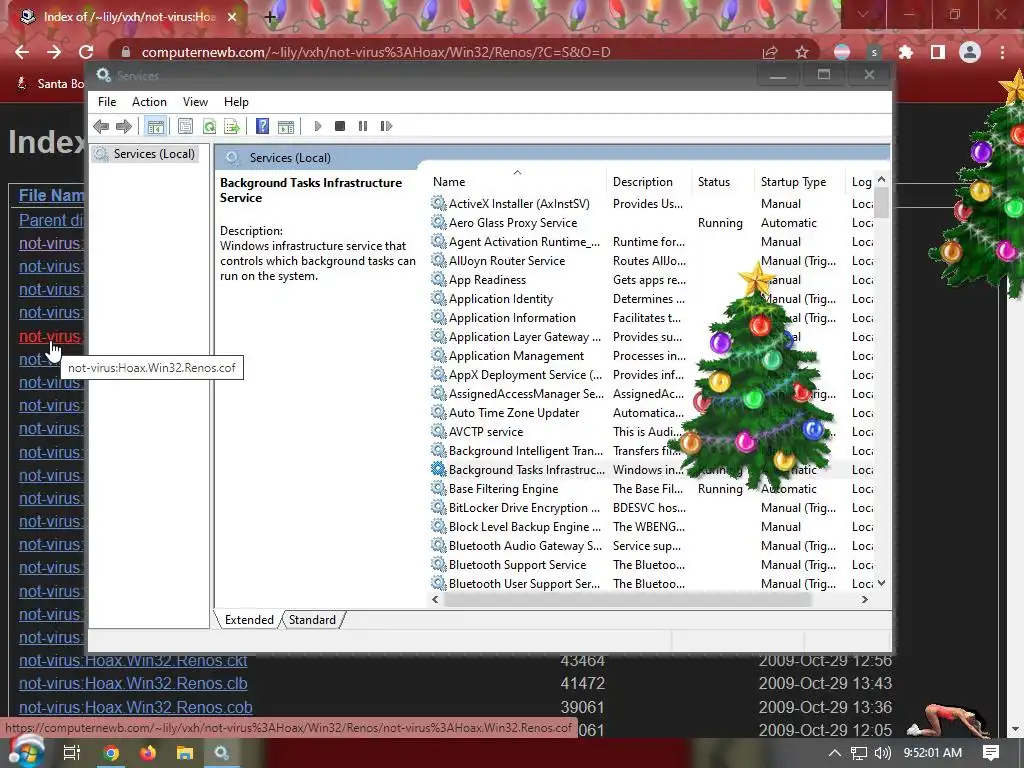Reload the page in Chrome
Viewport: 1024px width, 768px height.
click(86, 52)
